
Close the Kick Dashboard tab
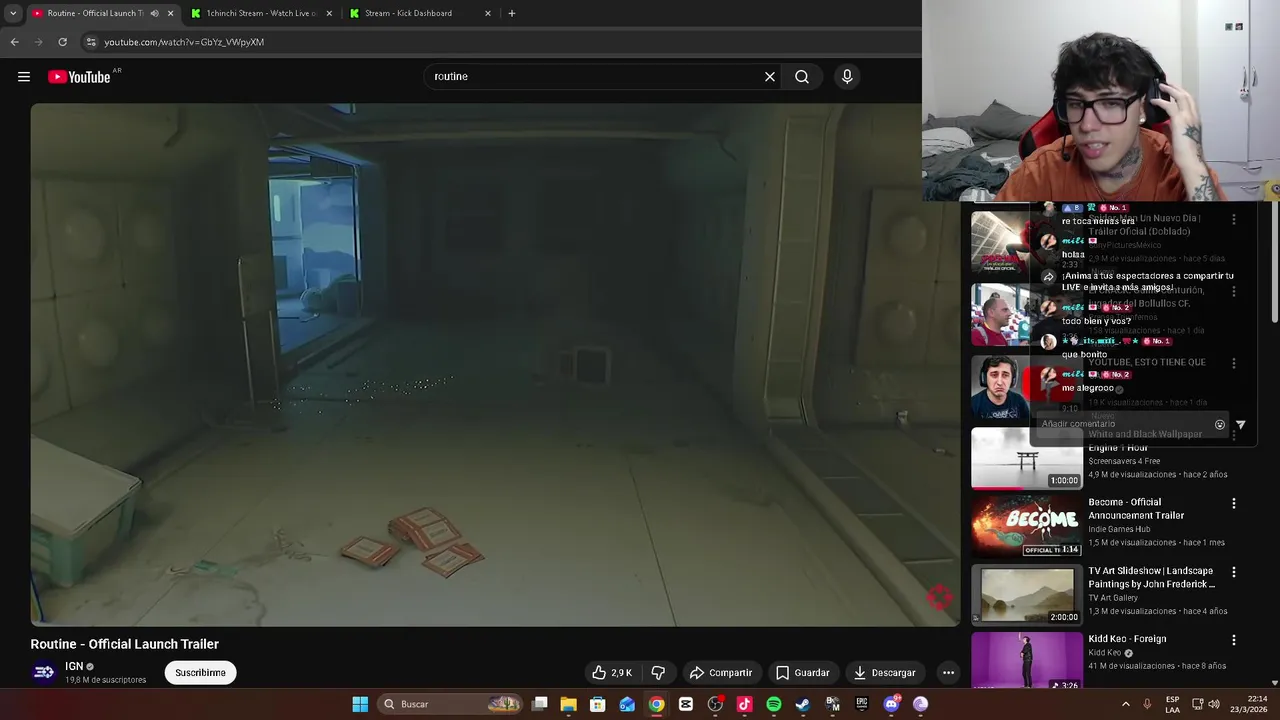point(488,13)
